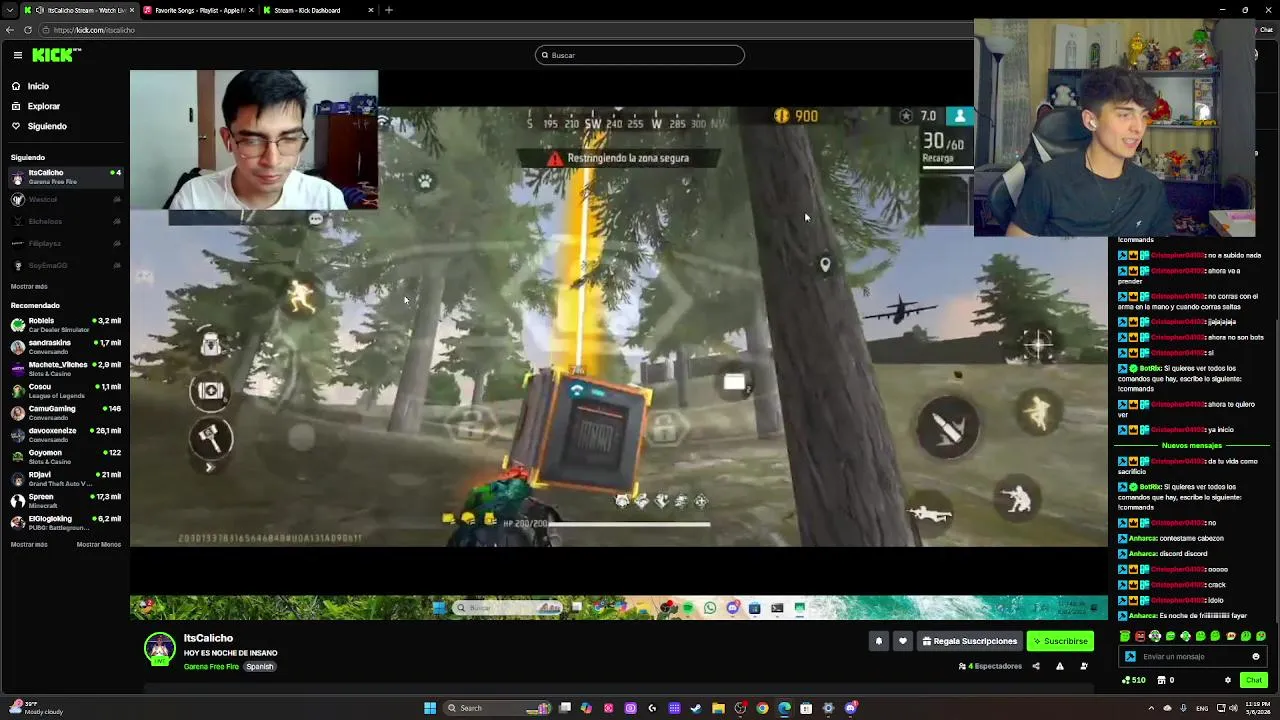Click into Enviar un mensaje chat field
Image resolution: width=1280 pixels, height=720 pixels.
(x=1190, y=657)
